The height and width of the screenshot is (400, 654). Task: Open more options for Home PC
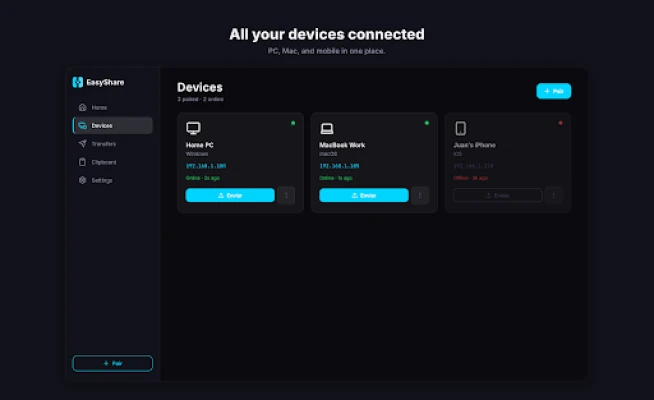point(286,195)
